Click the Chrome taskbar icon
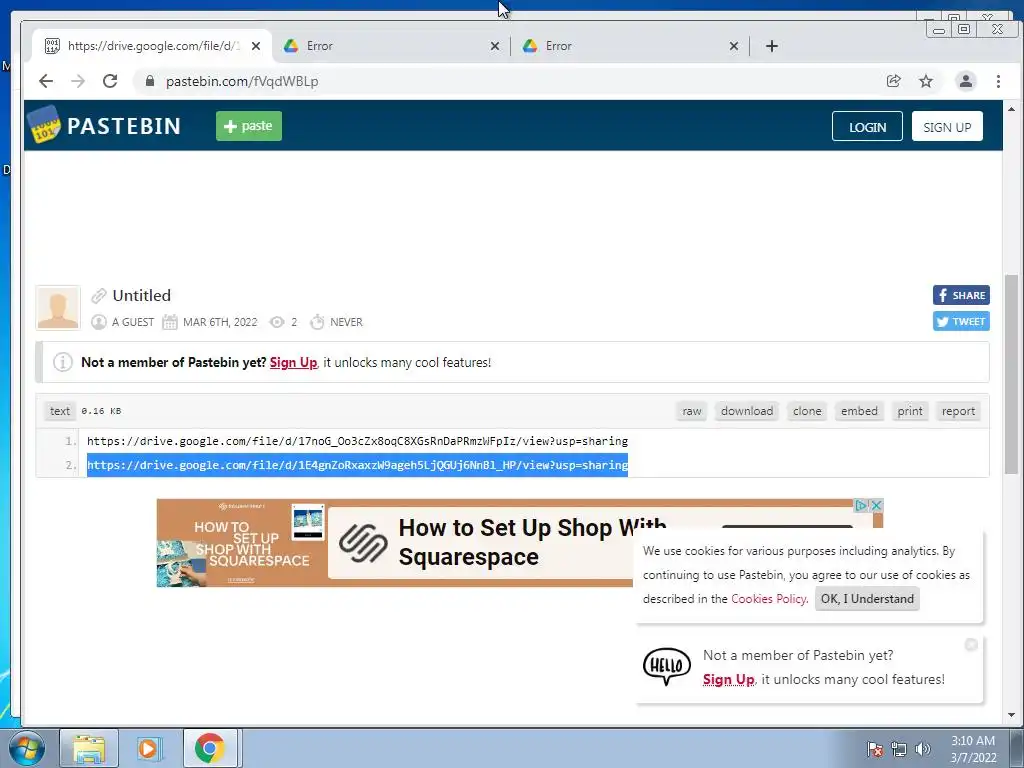The height and width of the screenshot is (768, 1024). [210, 748]
